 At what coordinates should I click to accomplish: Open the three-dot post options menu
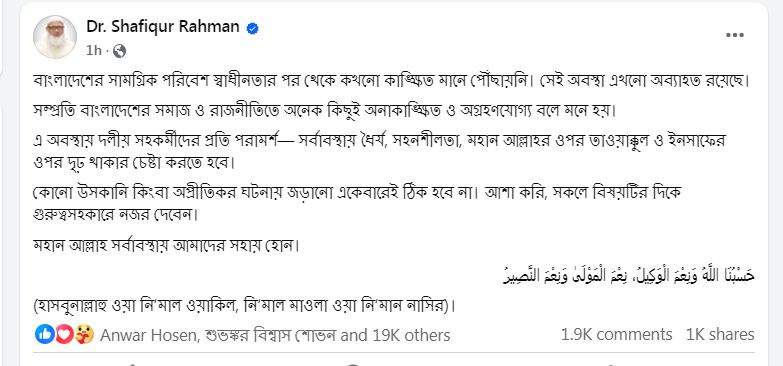click(735, 35)
